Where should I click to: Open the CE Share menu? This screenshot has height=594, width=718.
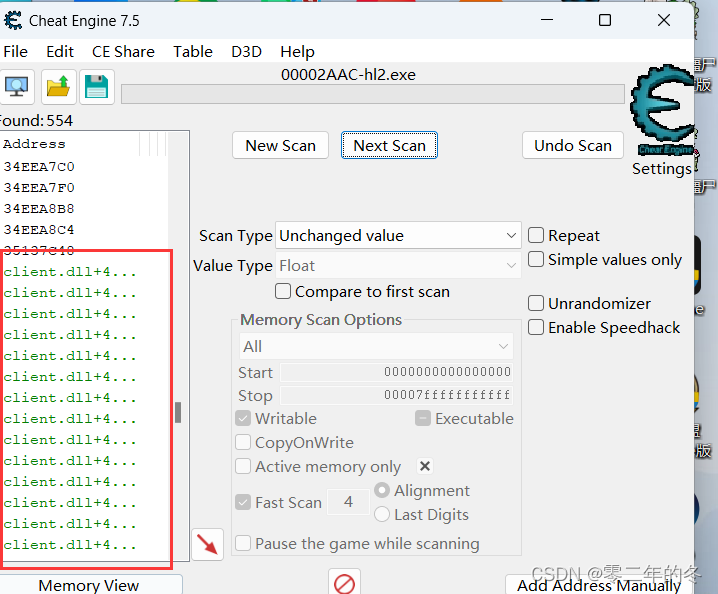pos(123,52)
